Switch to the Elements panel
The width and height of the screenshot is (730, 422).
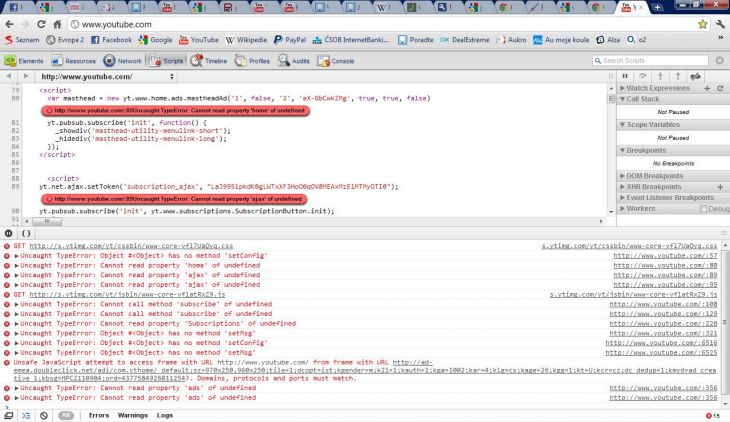(x=24, y=61)
